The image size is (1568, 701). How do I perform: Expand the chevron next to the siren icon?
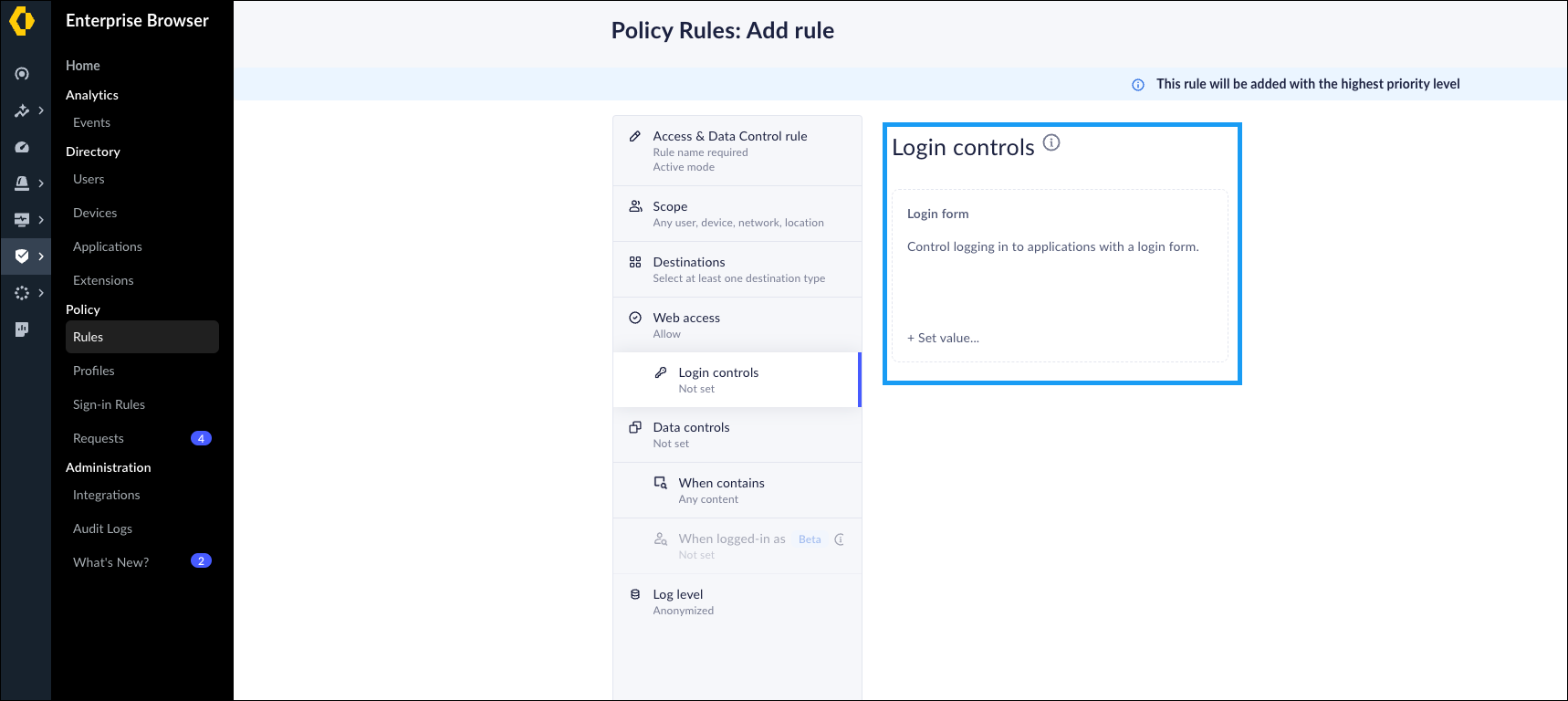point(41,183)
